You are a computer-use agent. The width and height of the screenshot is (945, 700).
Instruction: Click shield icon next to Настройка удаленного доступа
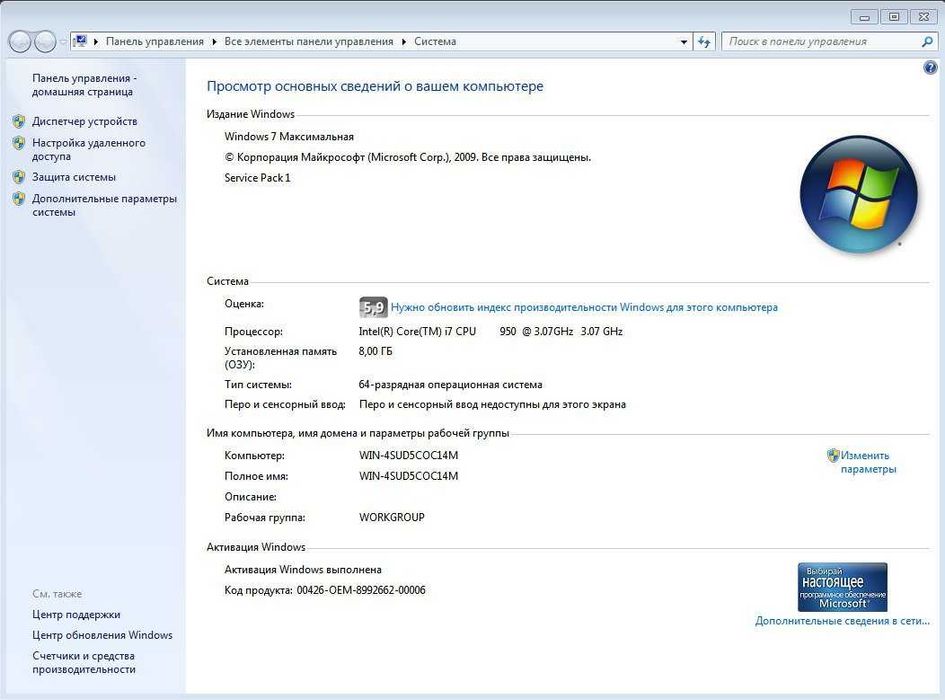(x=19, y=143)
